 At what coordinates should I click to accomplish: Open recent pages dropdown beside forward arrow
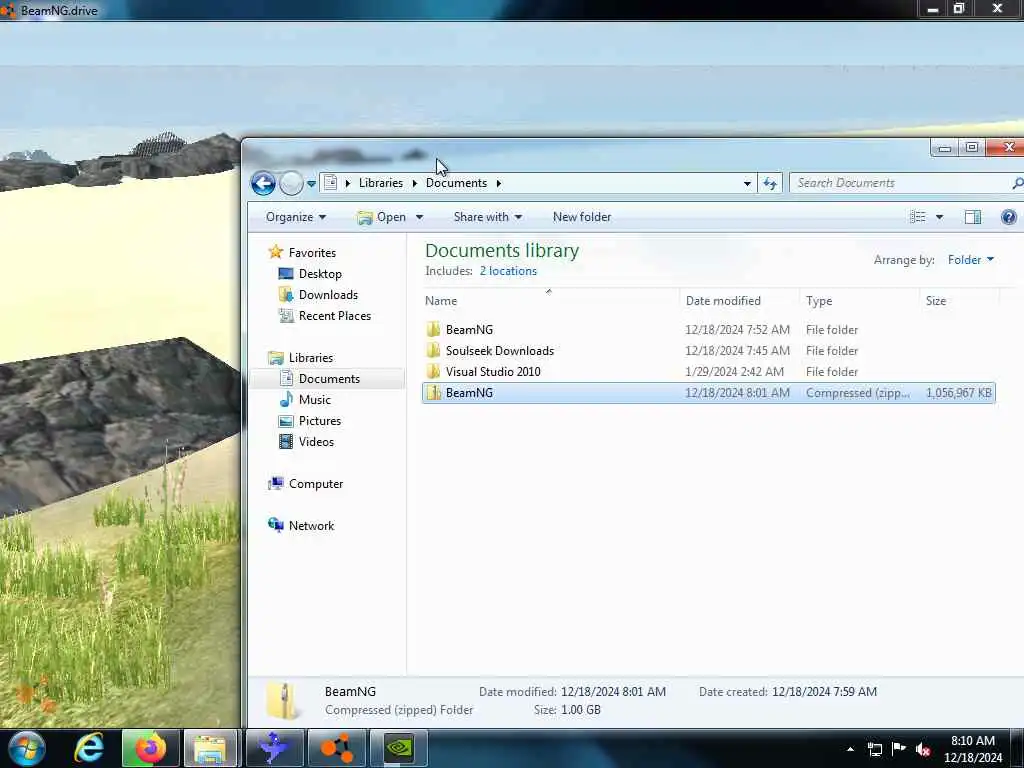tap(312, 184)
